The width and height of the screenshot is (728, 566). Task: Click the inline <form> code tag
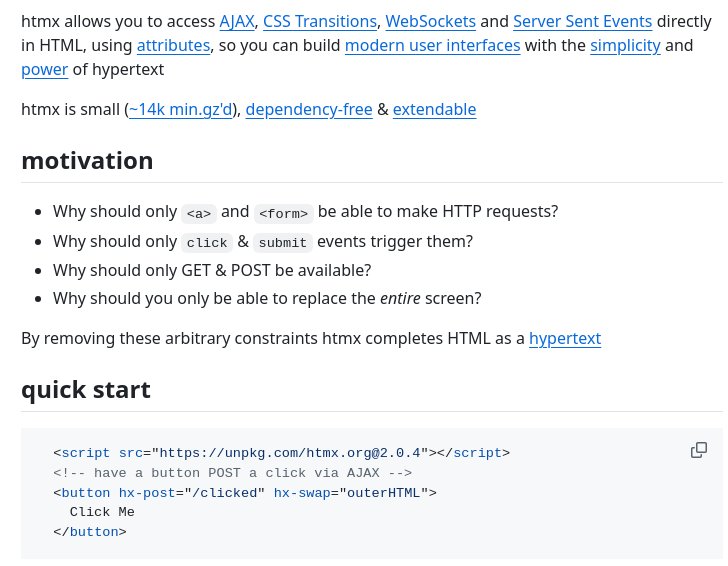284,213
